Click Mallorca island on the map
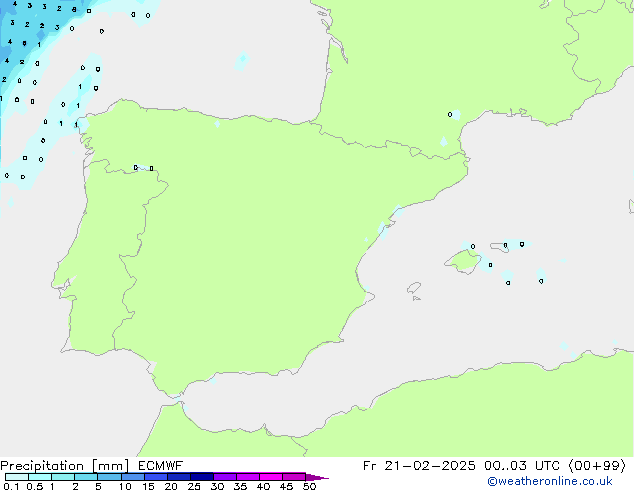The width and height of the screenshot is (634, 490). pos(463,261)
